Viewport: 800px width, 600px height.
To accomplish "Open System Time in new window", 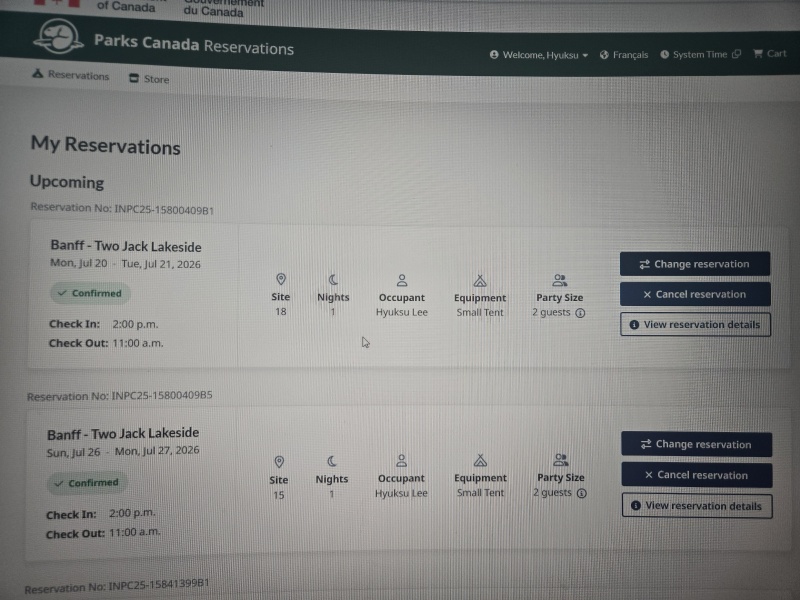I will [701, 54].
